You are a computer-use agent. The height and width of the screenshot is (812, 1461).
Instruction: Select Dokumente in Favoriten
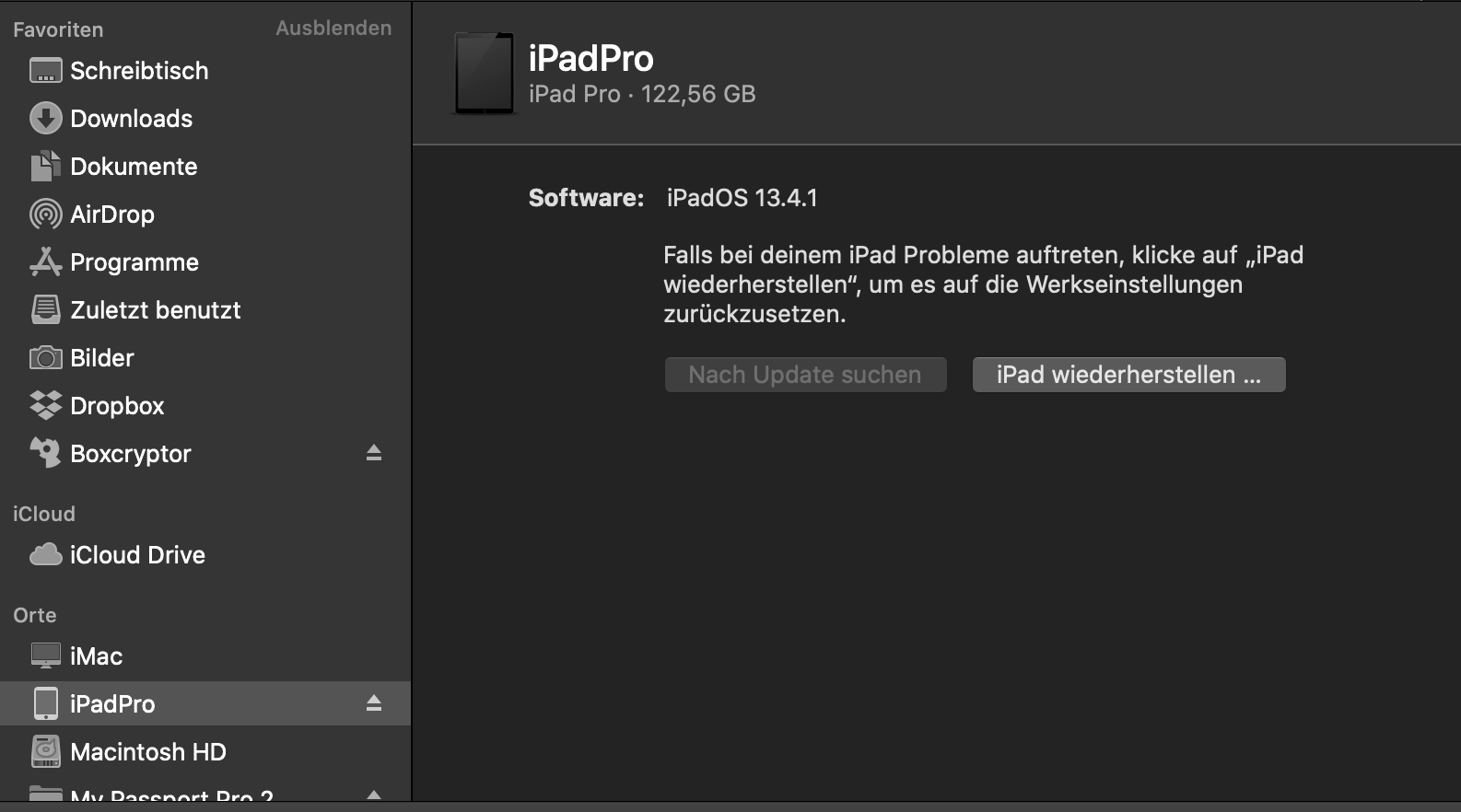click(205, 167)
